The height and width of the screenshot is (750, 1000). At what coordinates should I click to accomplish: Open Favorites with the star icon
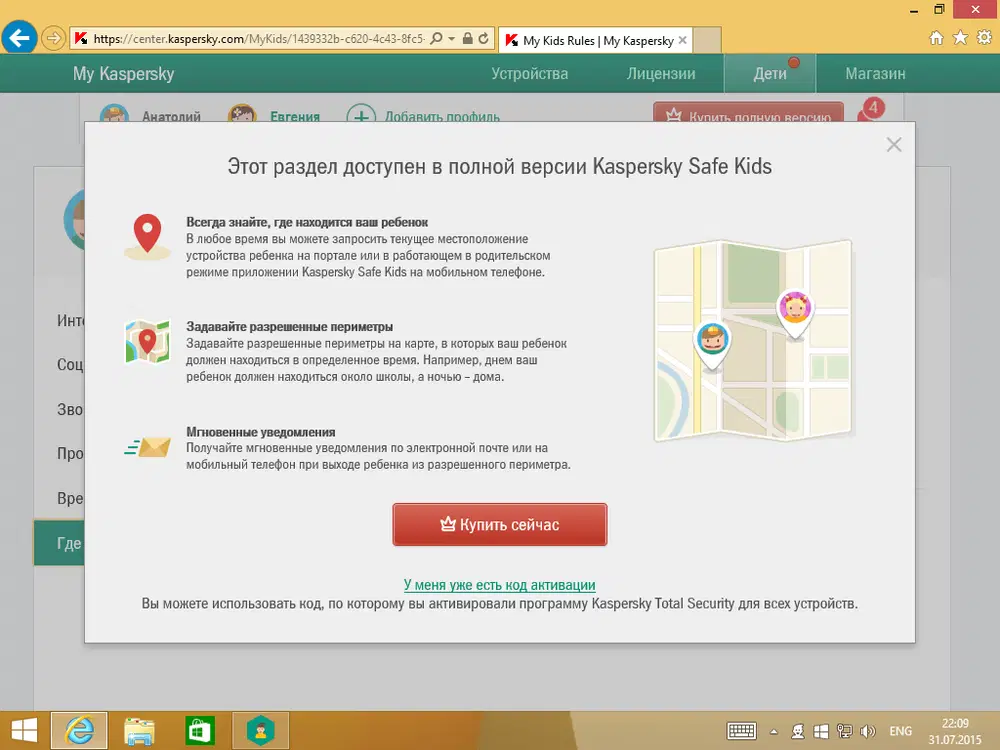[960, 38]
